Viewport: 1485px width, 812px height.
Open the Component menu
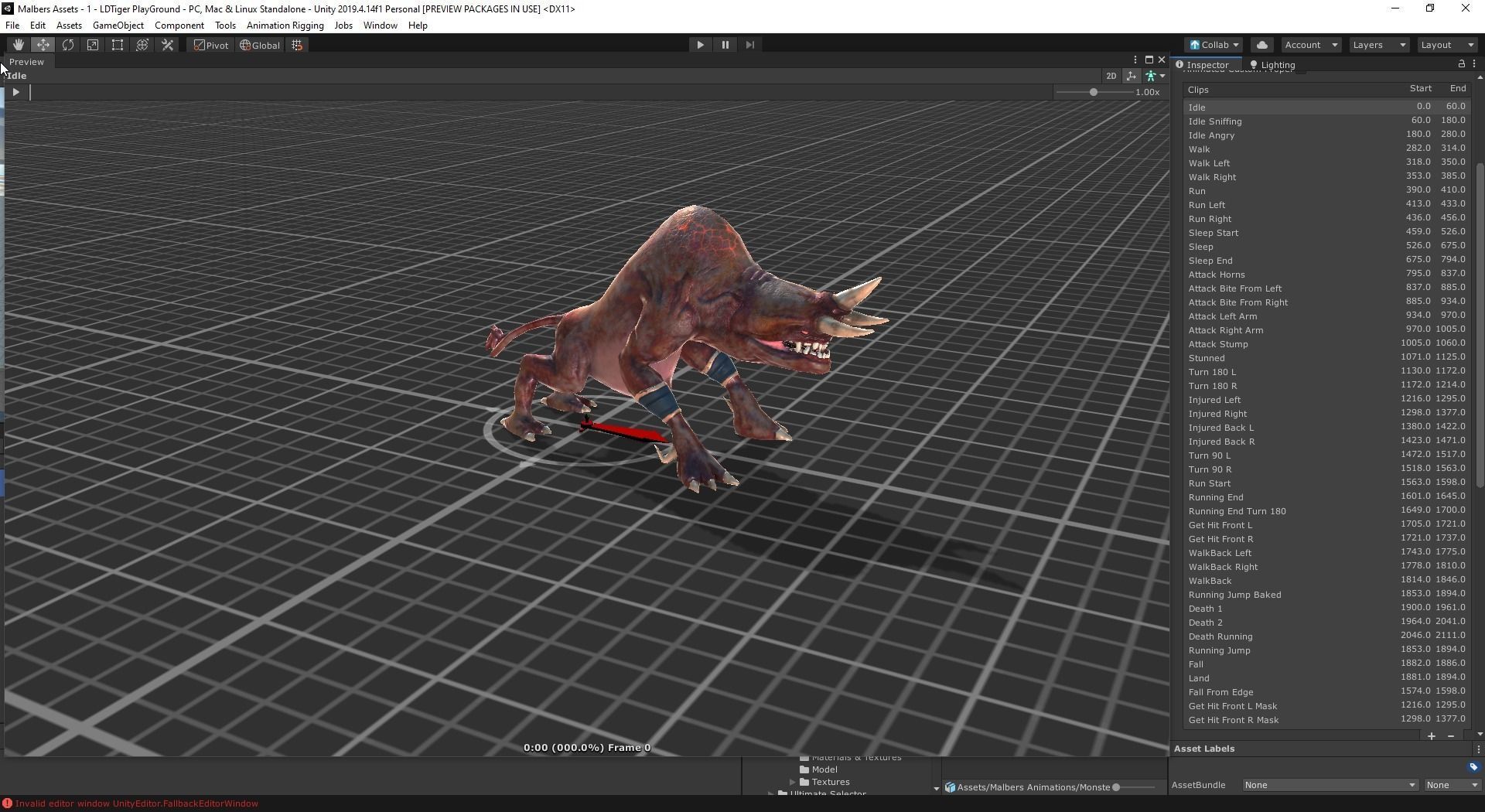point(179,26)
